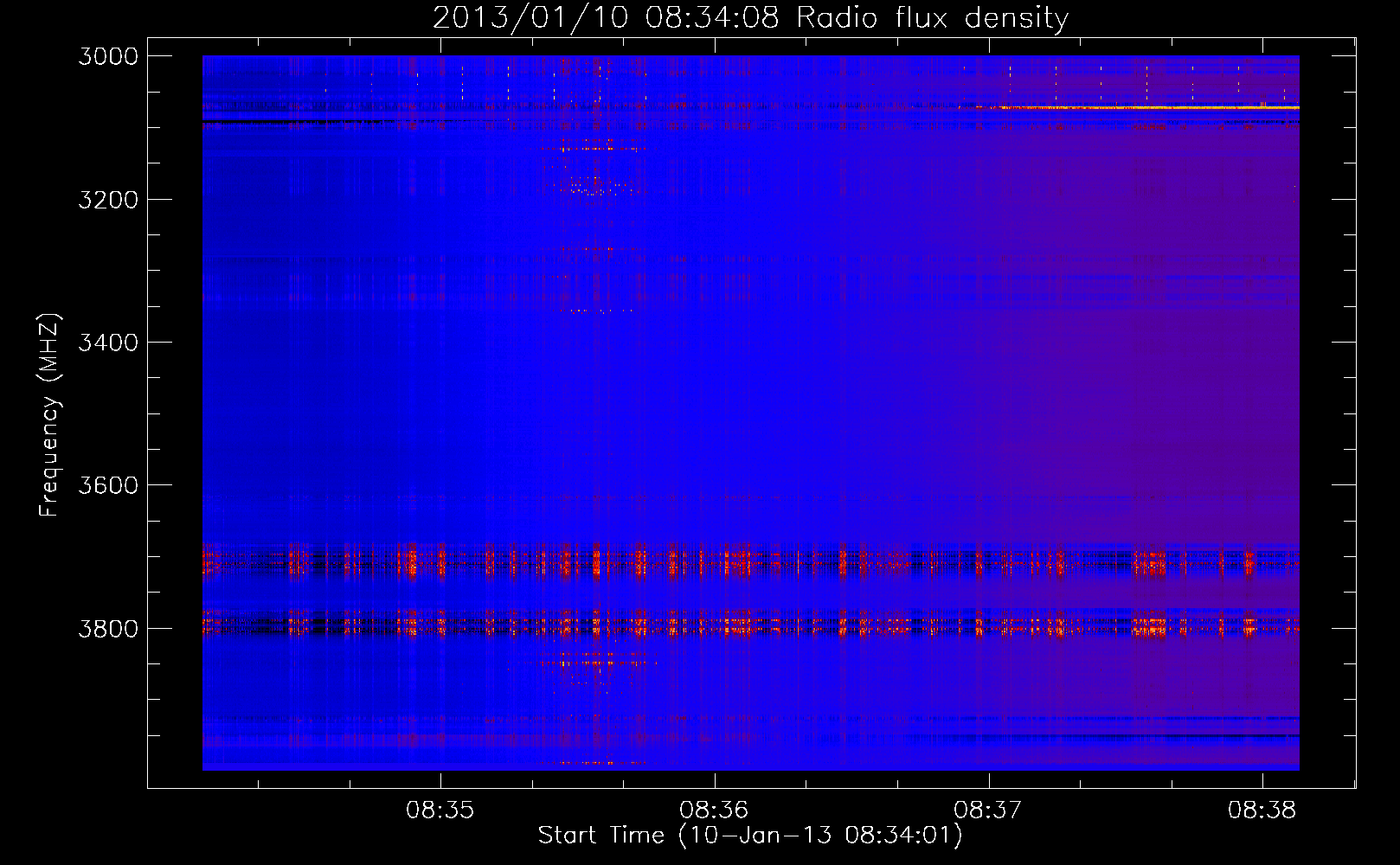This screenshot has height=865, width=1400.
Task: Click the 3000 frequency tick label
Action: [108, 56]
